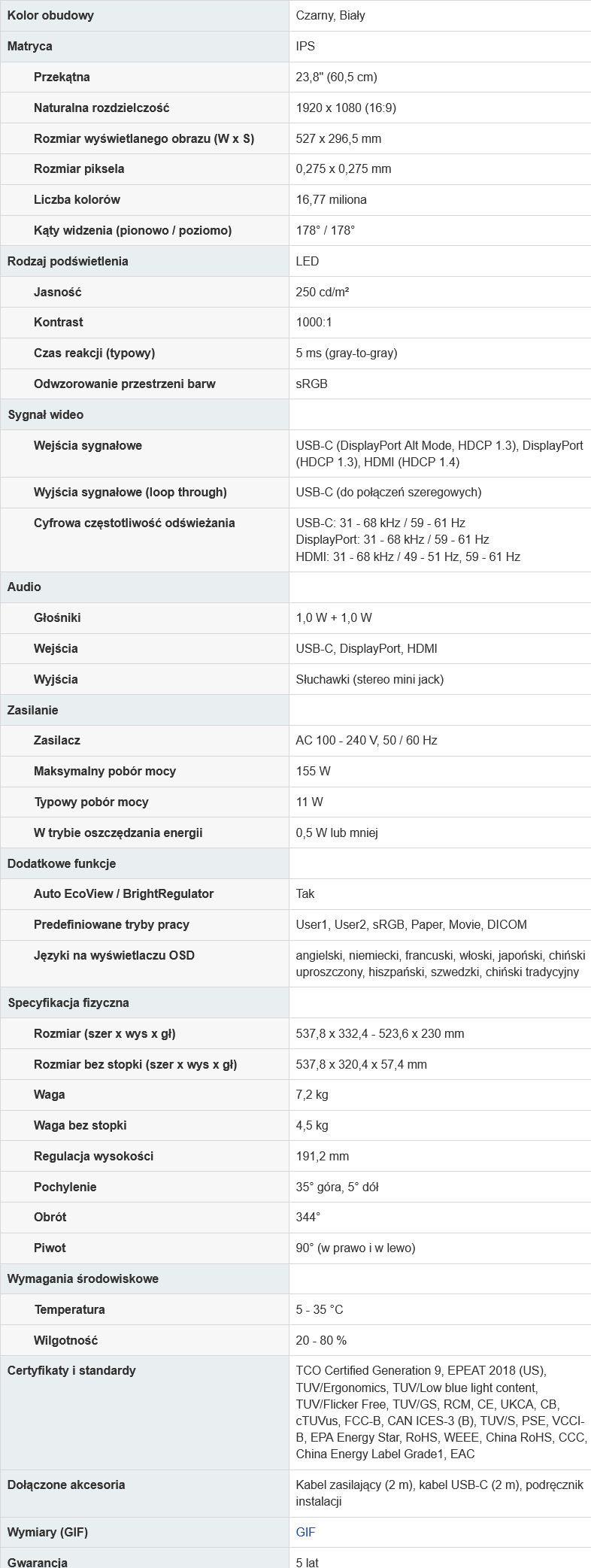Click the Auto EcoView / BrightRegulator label
591x1568 pixels.
point(123,893)
